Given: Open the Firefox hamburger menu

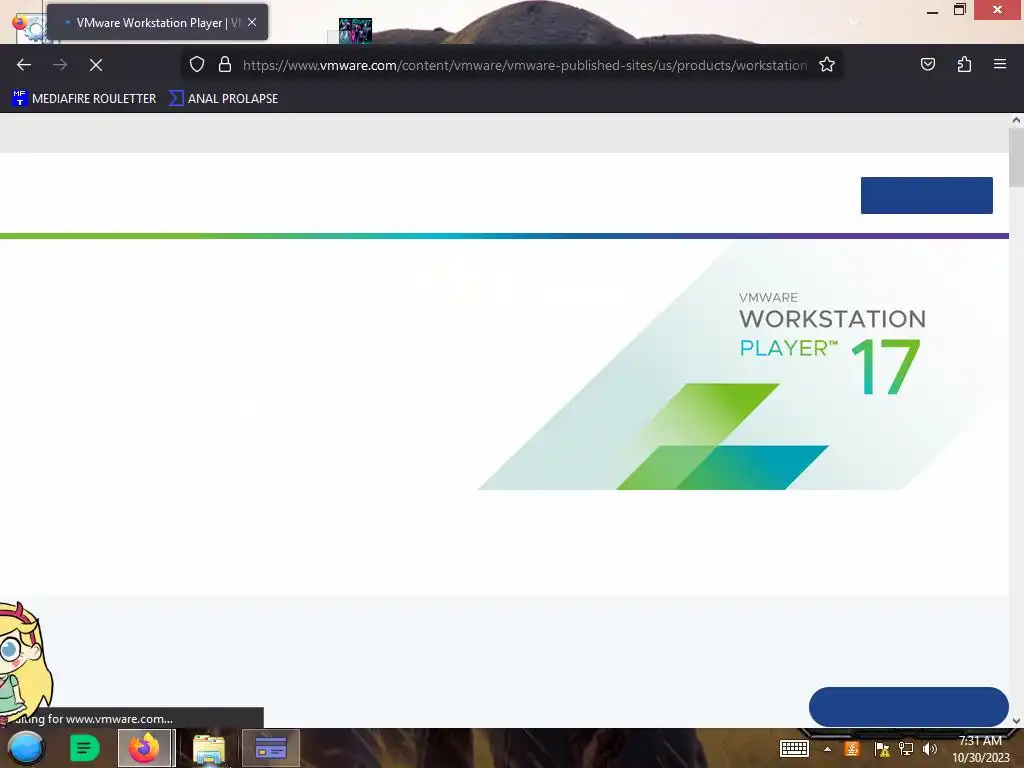Looking at the screenshot, I should (999, 64).
